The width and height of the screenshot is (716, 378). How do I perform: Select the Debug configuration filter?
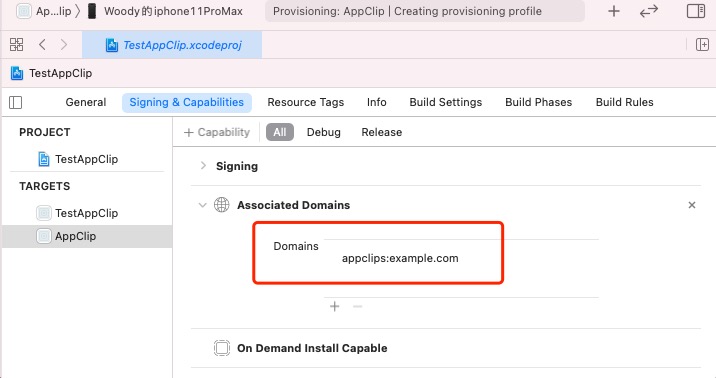click(x=324, y=132)
